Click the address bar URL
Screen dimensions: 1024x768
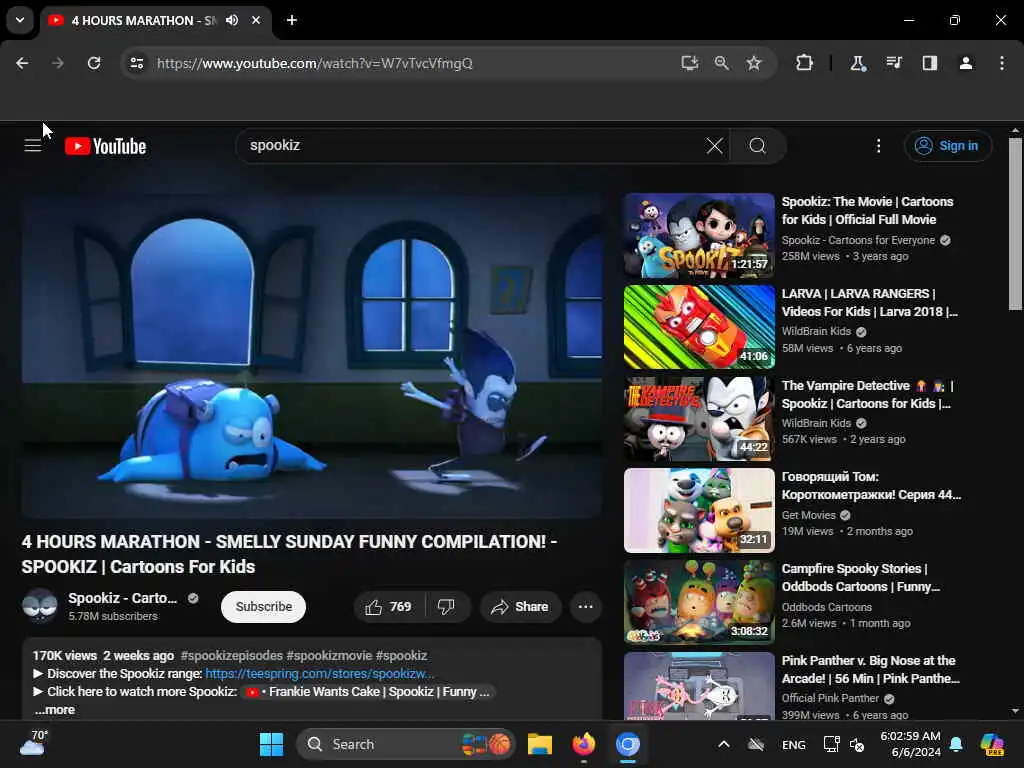click(315, 63)
